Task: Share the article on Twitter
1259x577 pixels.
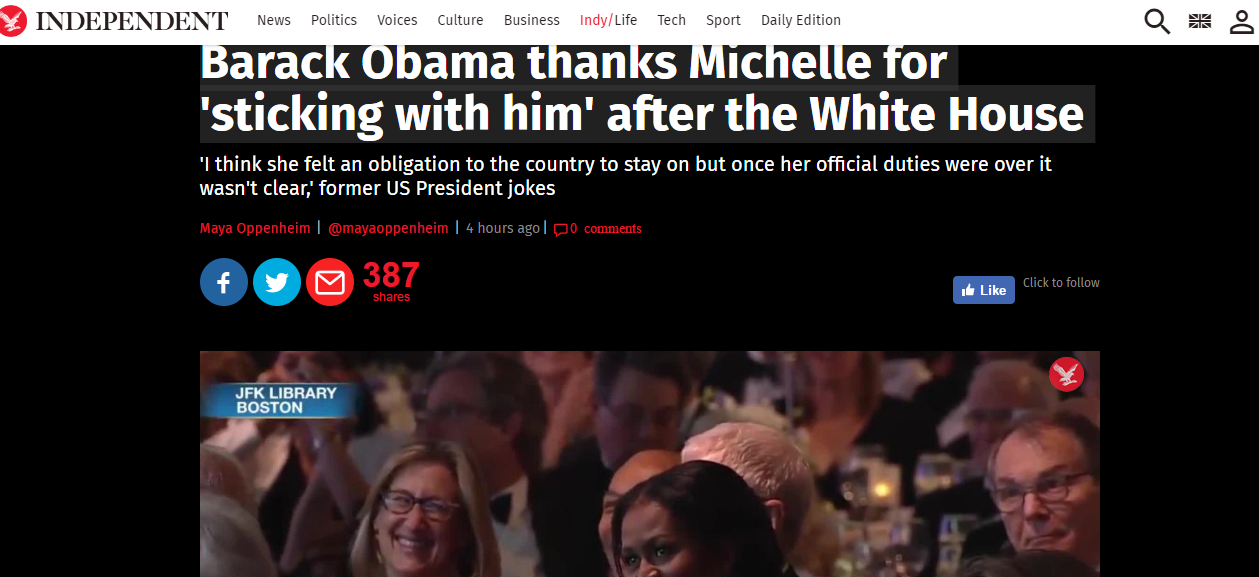Action: pos(277,282)
